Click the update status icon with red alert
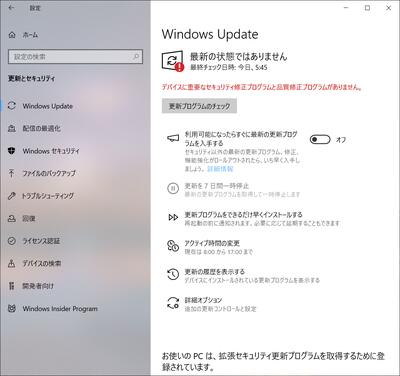400x376 pixels. click(x=173, y=61)
